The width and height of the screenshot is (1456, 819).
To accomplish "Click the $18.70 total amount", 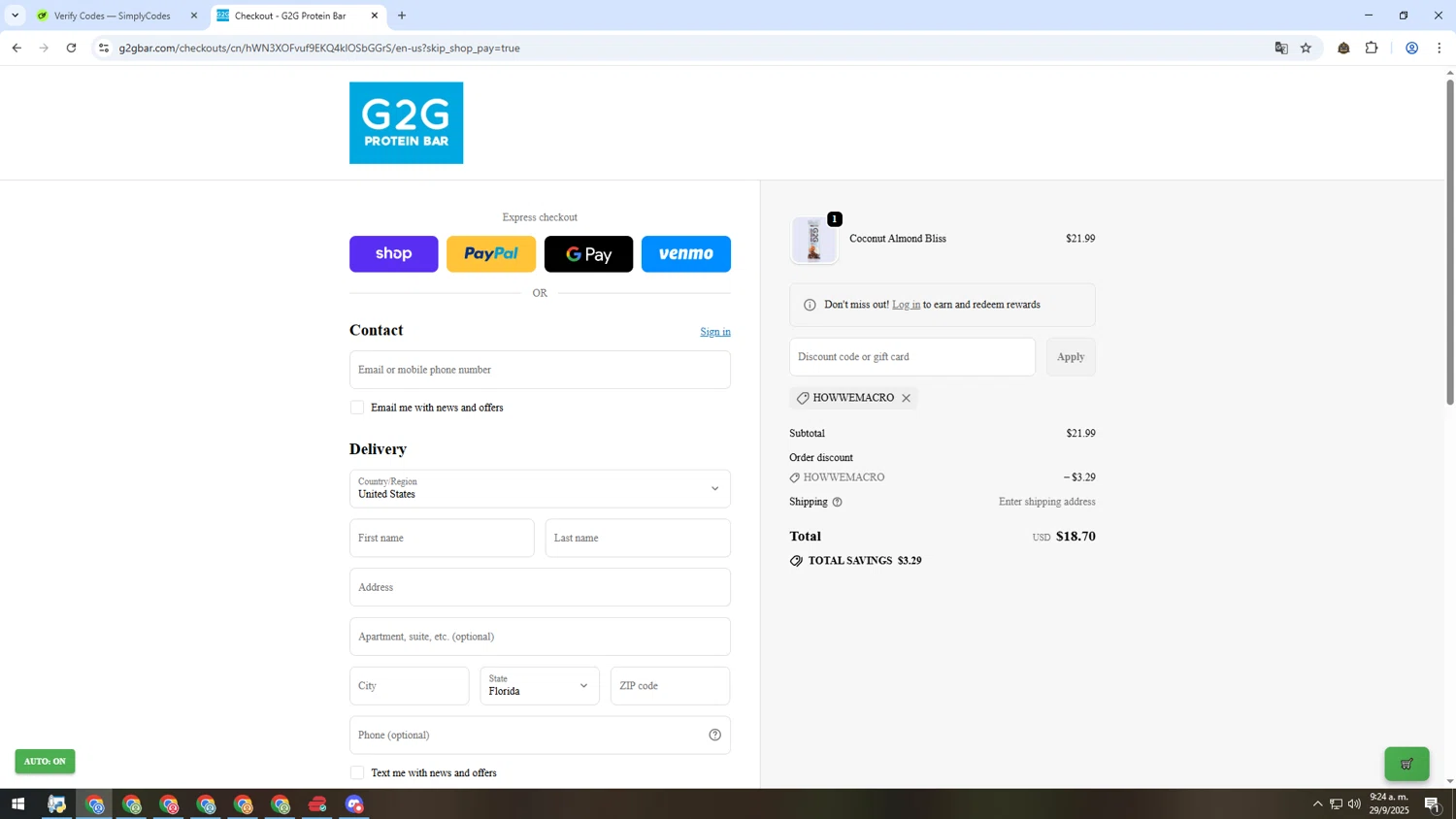I will tap(1075, 537).
